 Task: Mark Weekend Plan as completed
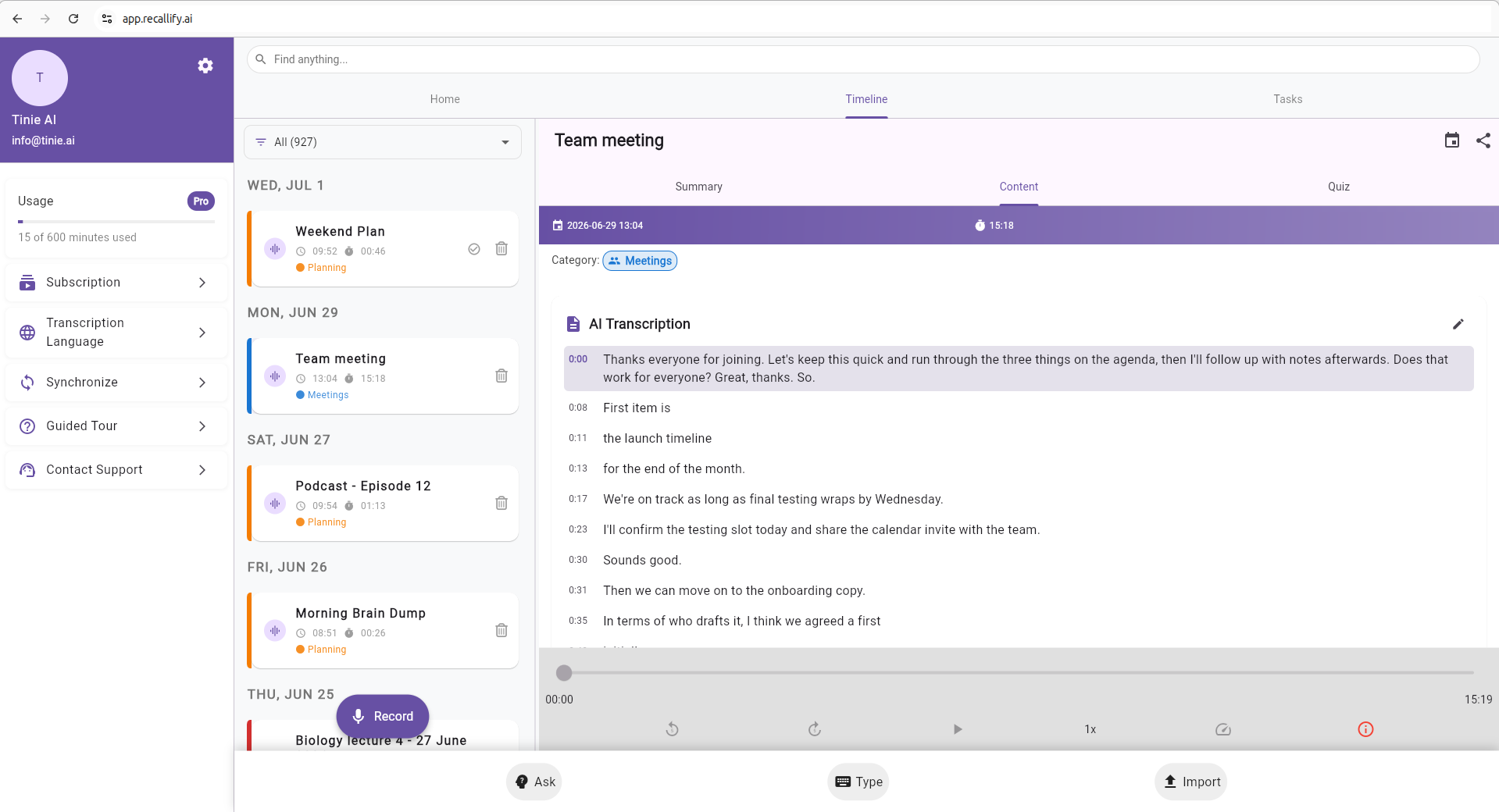click(x=474, y=249)
